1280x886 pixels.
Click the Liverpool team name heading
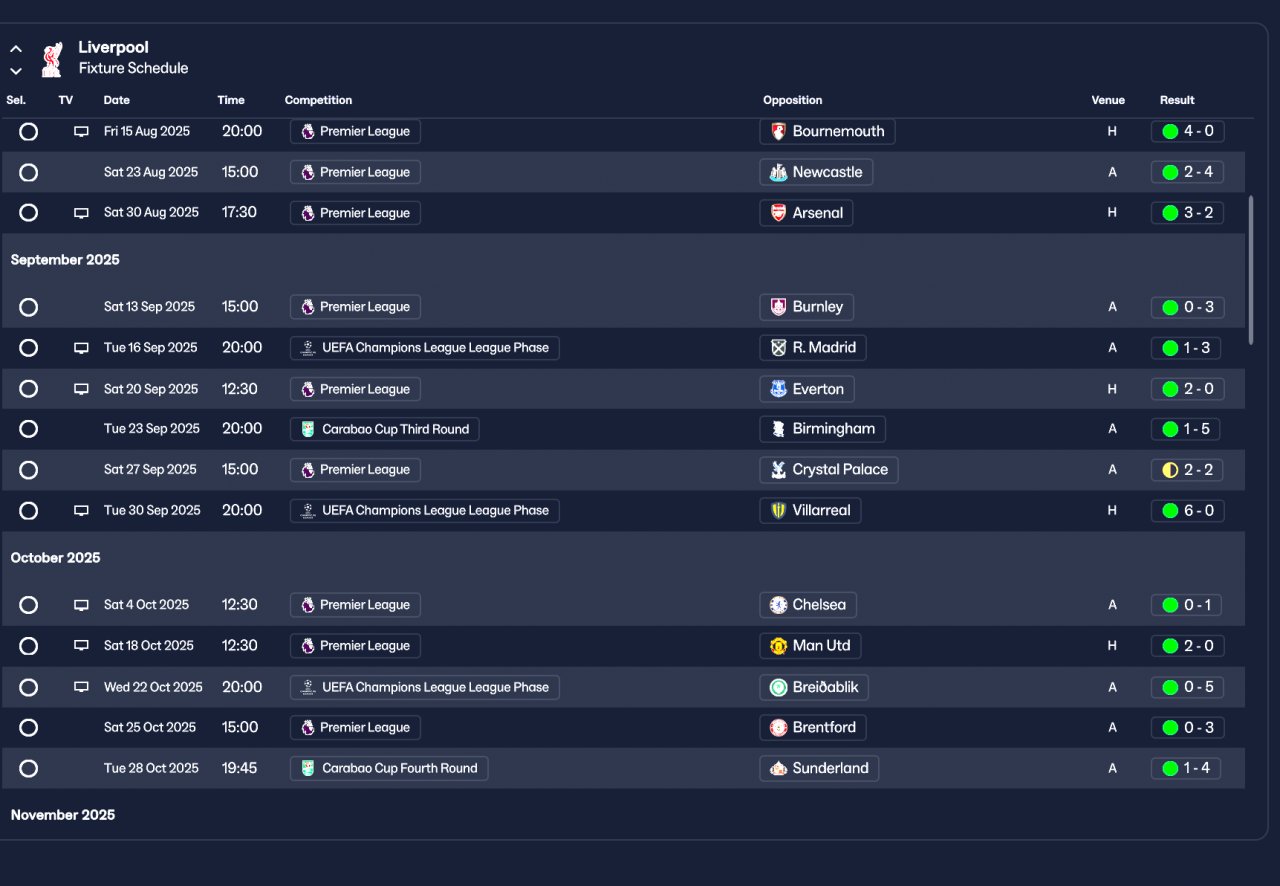[x=113, y=47]
